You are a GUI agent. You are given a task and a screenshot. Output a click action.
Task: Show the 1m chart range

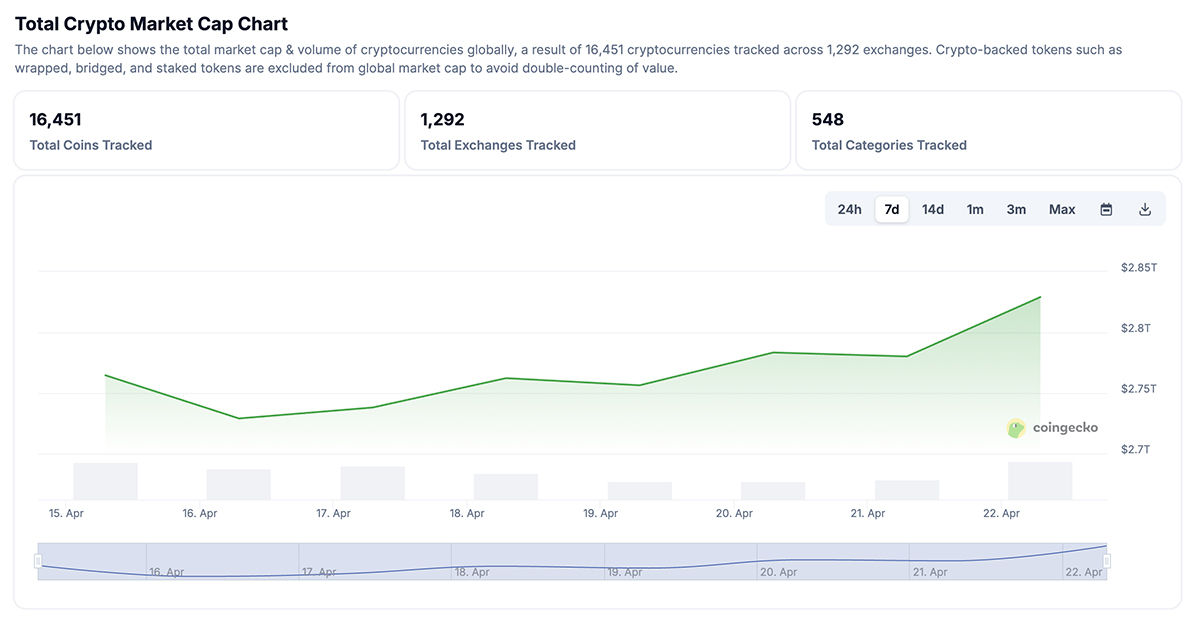975,209
